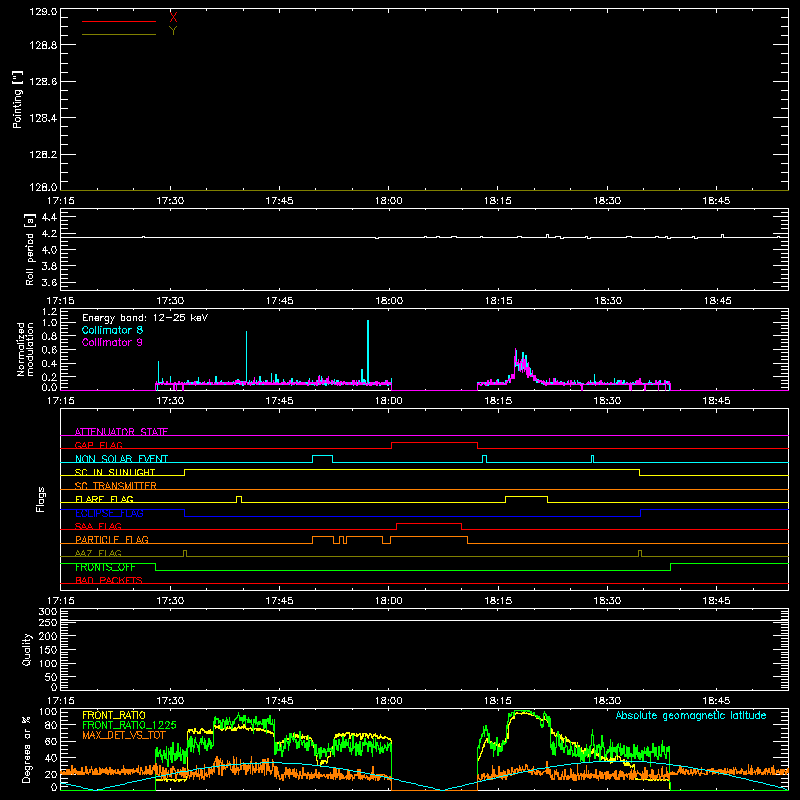This screenshot has width=800, height=800.
Task: Click the red X legend line
Action: point(119,21)
